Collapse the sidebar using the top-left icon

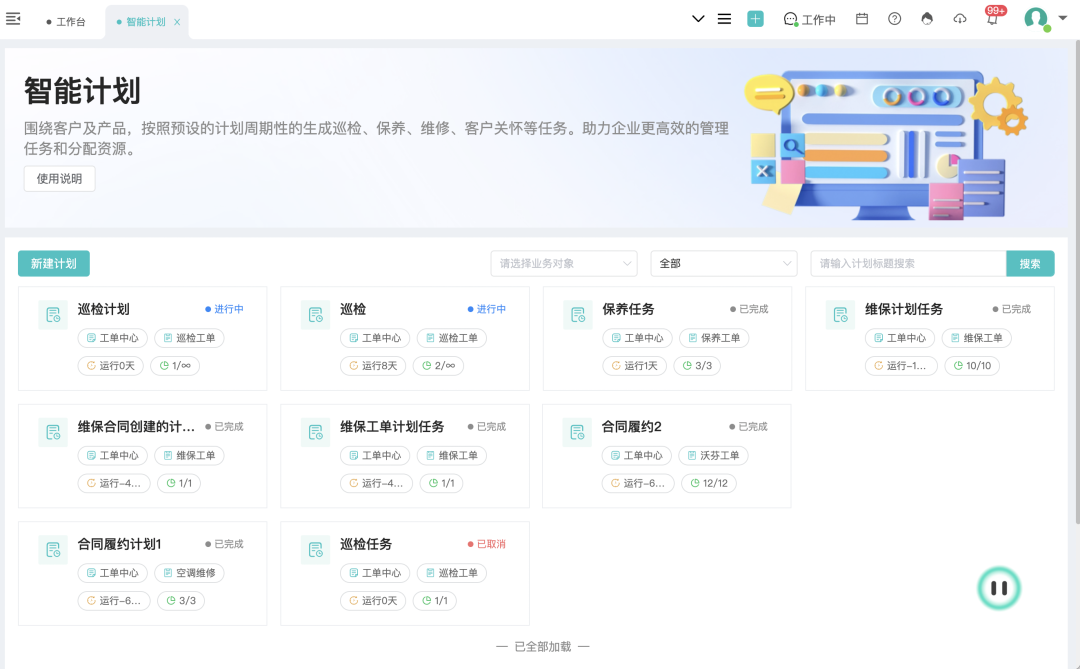pyautogui.click(x=14, y=18)
